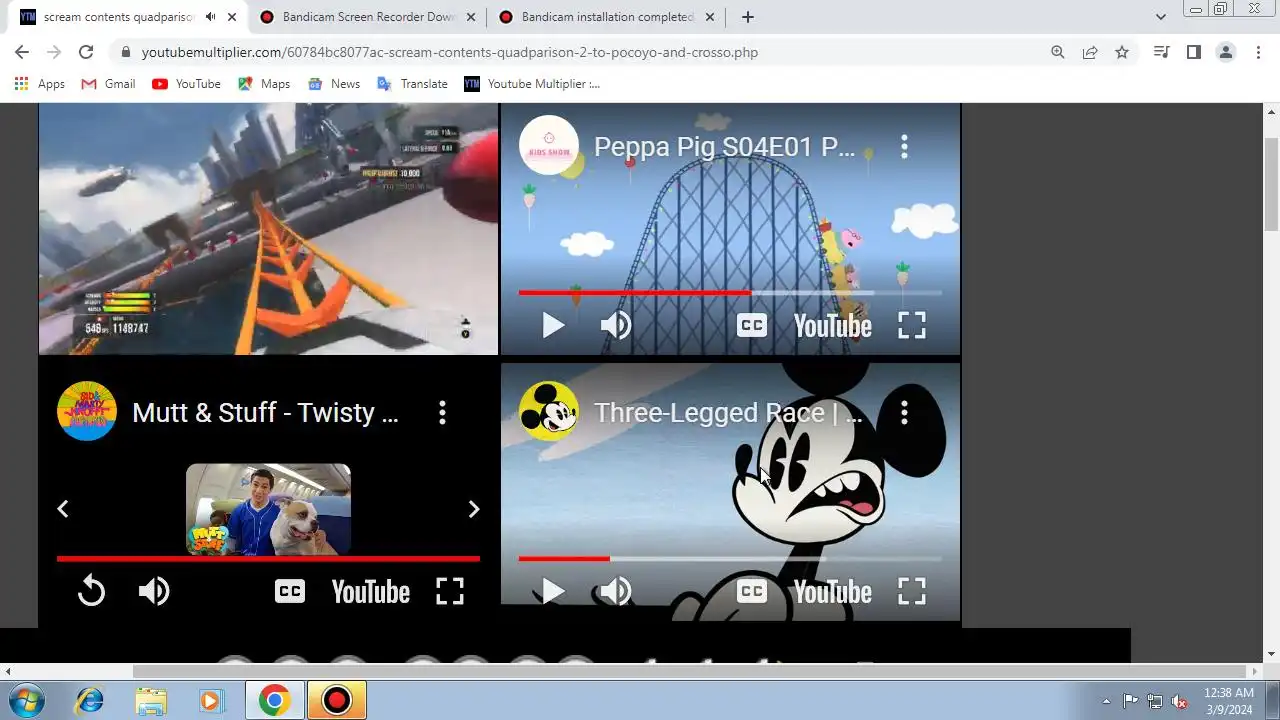Mute the Mutt & Stuff video volume
Image resolution: width=1280 pixels, height=720 pixels.
point(154,592)
